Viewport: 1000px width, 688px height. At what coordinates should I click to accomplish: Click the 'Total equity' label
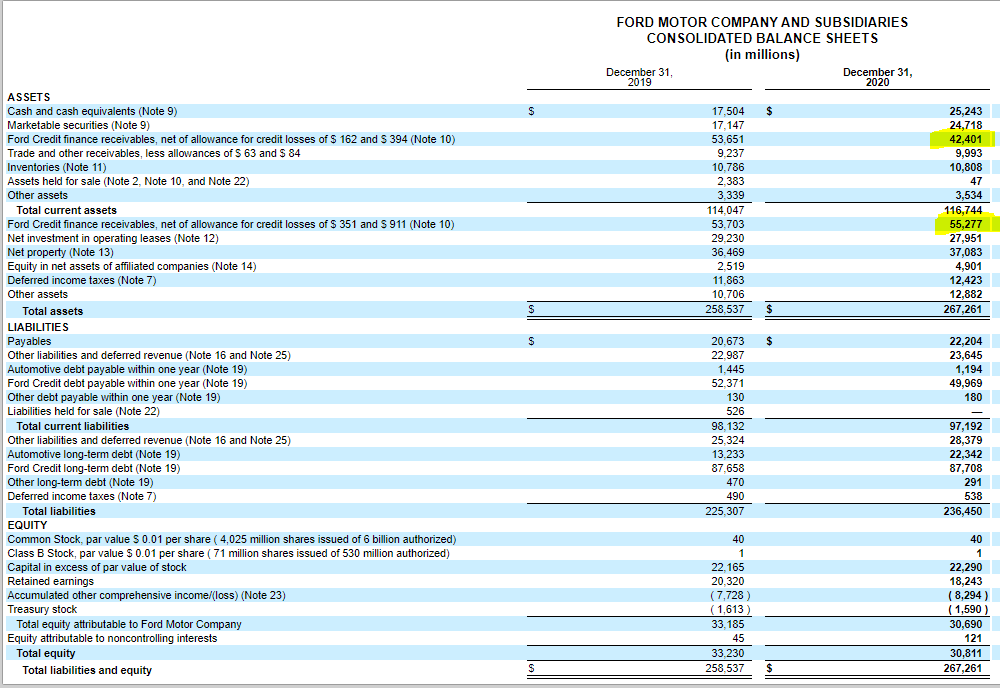(x=46, y=653)
